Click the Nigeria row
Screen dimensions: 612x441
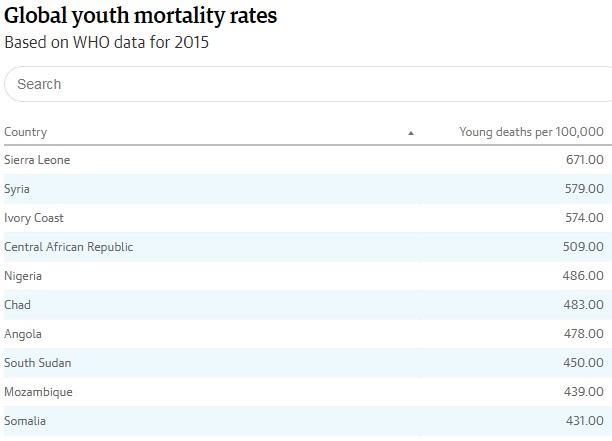(23, 276)
